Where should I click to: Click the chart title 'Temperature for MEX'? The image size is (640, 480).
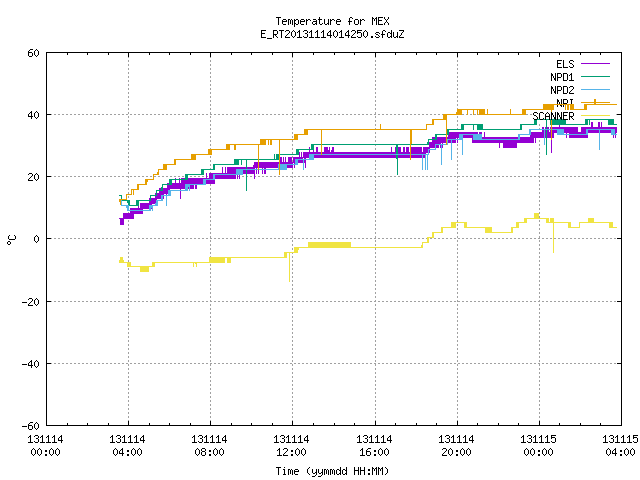332,21
